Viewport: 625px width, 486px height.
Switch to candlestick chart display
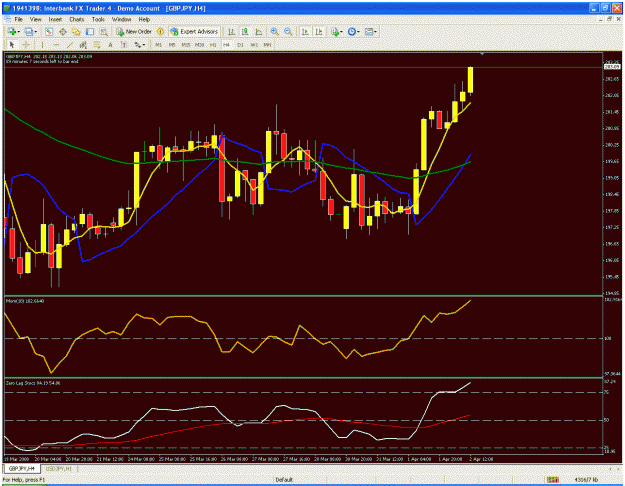(x=245, y=31)
